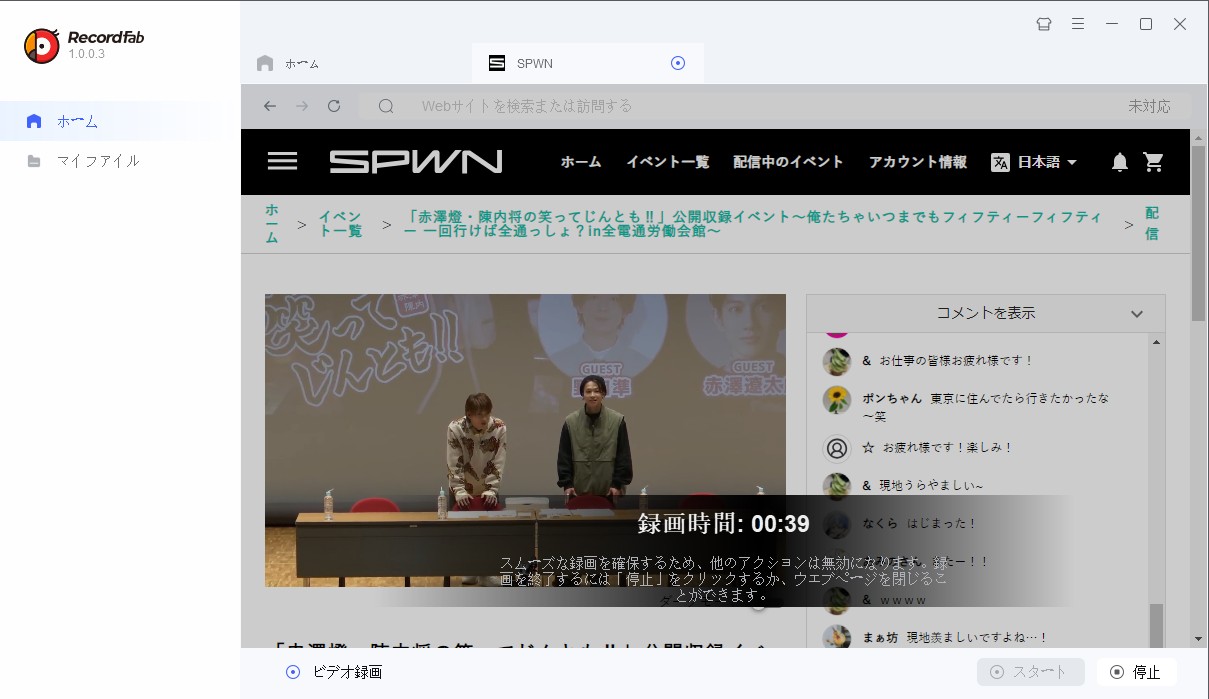Open イベント一覧 in SPWN navigation
This screenshot has height=699, width=1209.
tap(668, 162)
